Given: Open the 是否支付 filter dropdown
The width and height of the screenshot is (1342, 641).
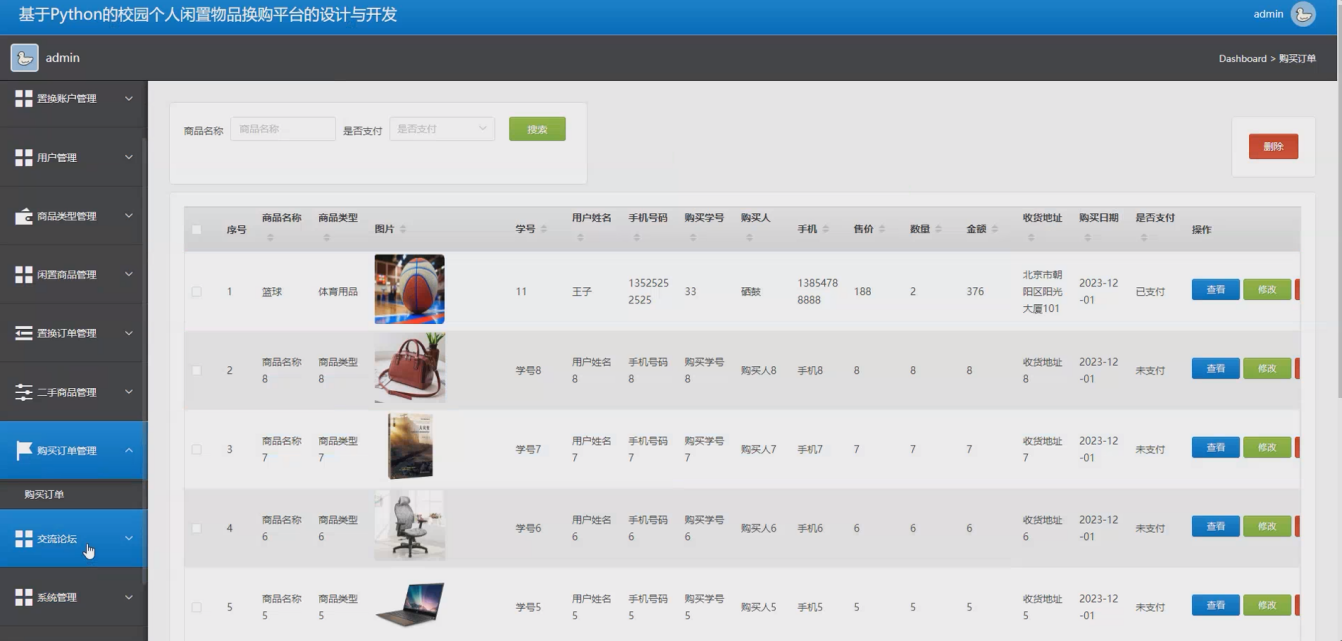Looking at the screenshot, I should coord(442,129).
